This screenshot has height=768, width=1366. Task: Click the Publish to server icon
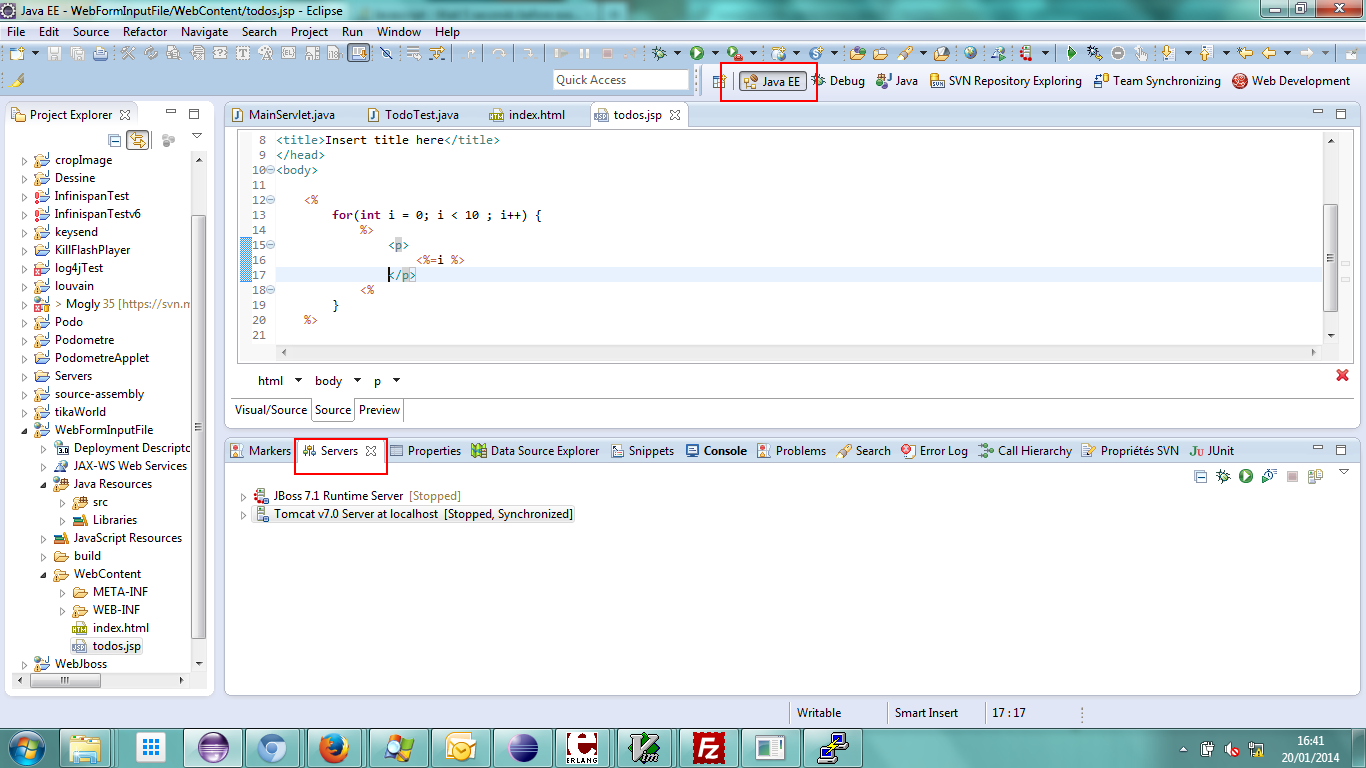pyautogui.click(x=1316, y=476)
